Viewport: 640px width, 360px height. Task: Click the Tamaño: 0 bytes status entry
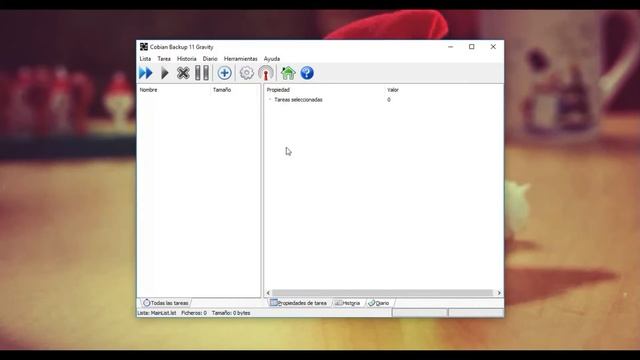tap(231, 313)
